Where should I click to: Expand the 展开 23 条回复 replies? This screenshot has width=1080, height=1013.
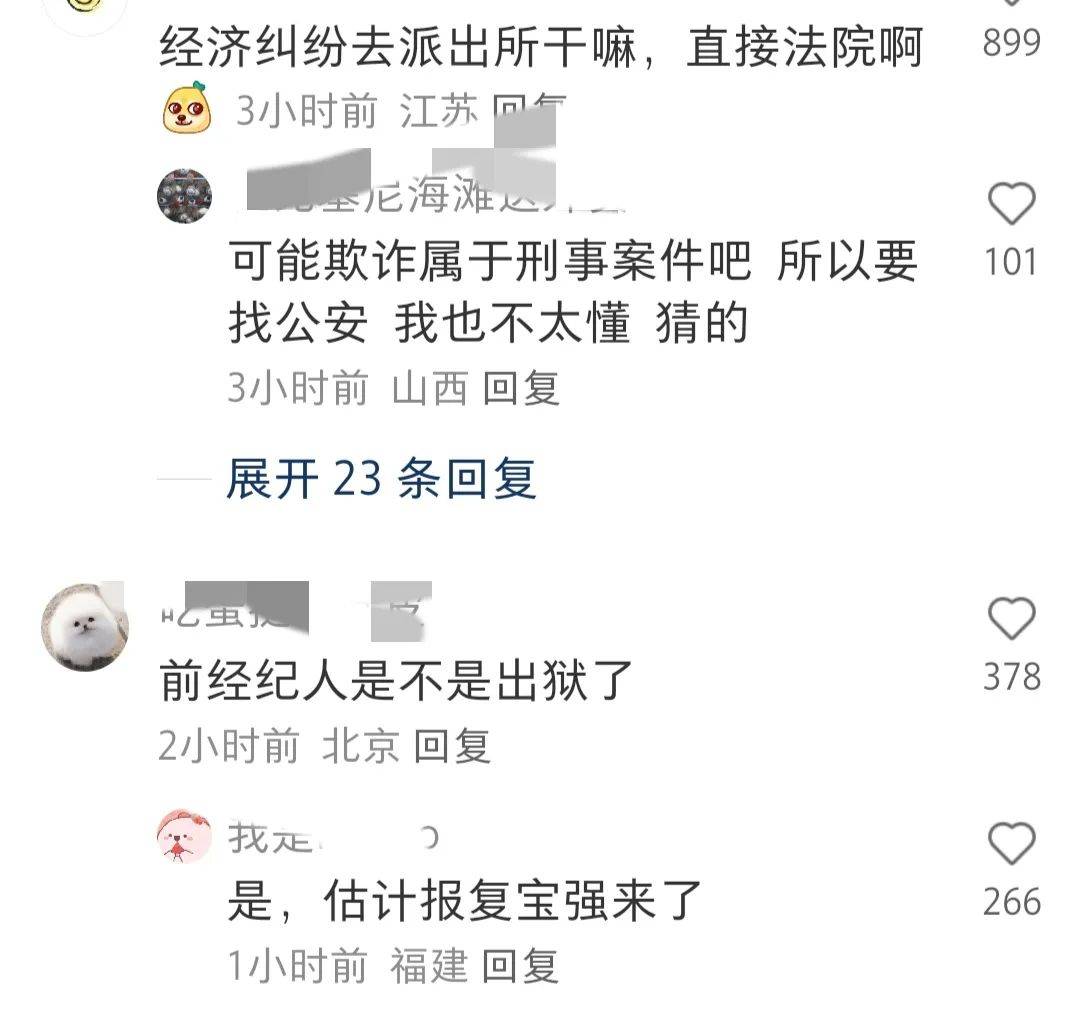tap(381, 479)
